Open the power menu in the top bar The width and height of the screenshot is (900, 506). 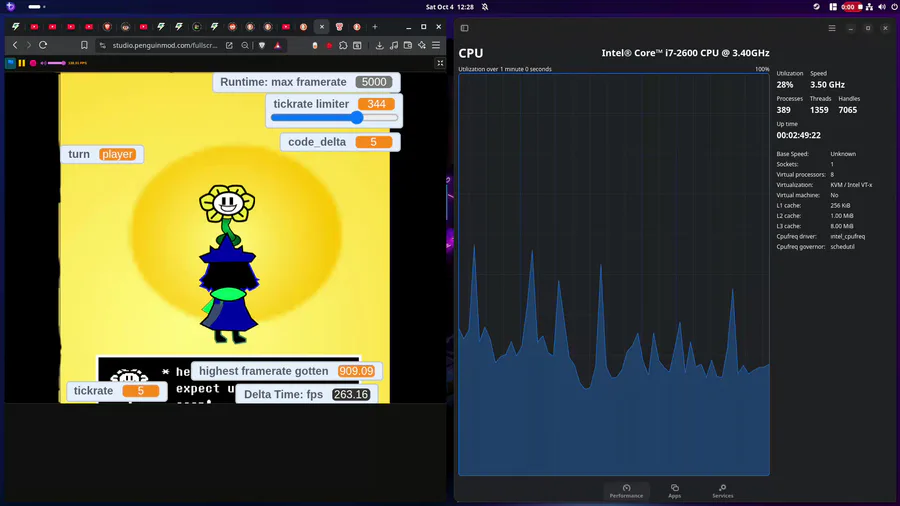[x=894, y=7]
